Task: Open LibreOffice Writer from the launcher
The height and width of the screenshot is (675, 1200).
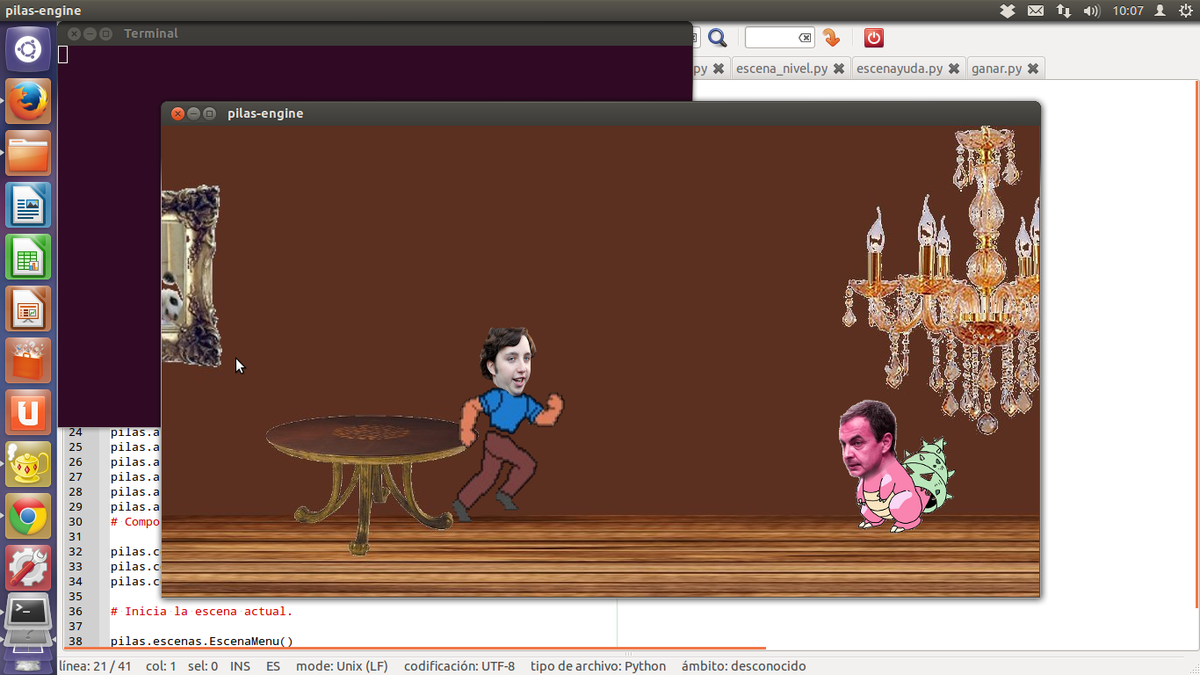Action: coord(28,205)
